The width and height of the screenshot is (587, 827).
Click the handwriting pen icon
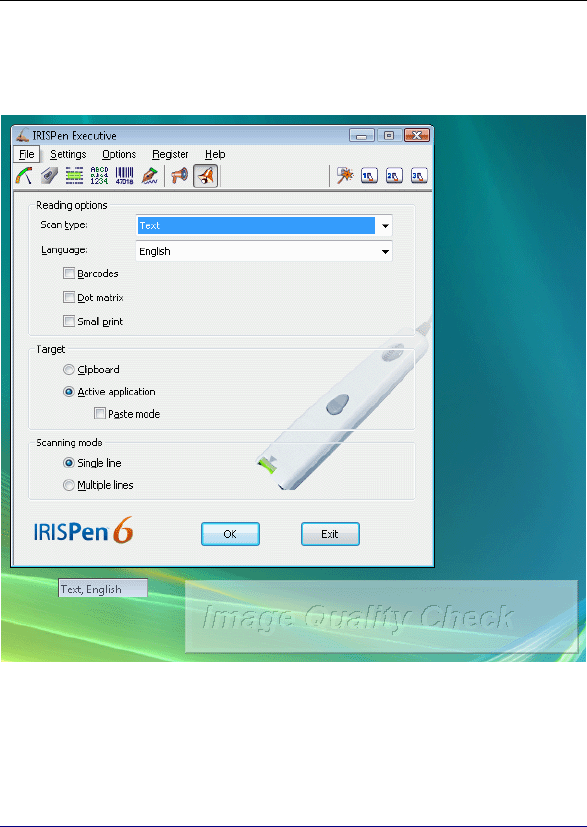(150, 176)
